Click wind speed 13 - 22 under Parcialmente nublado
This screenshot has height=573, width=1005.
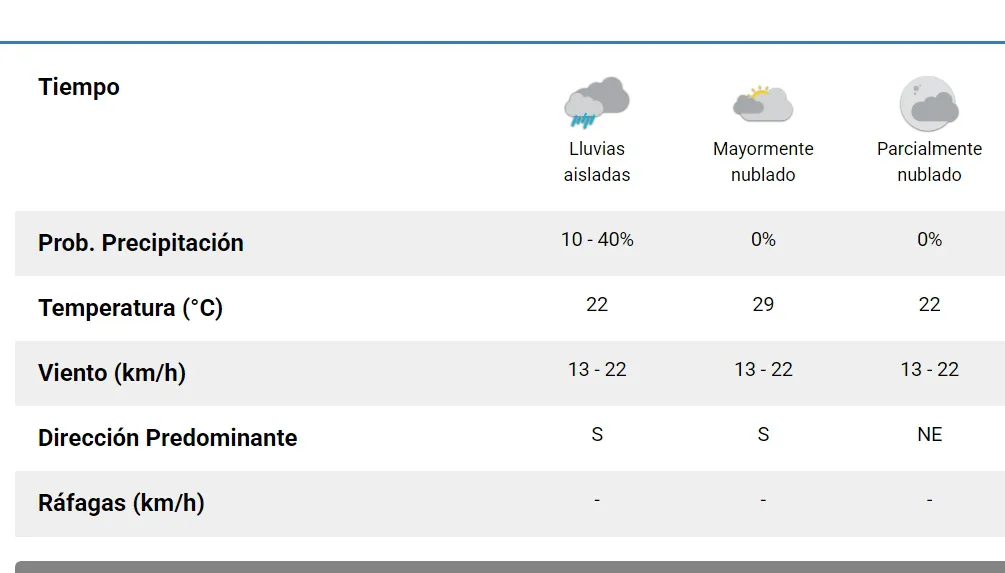pyautogui.click(x=929, y=370)
